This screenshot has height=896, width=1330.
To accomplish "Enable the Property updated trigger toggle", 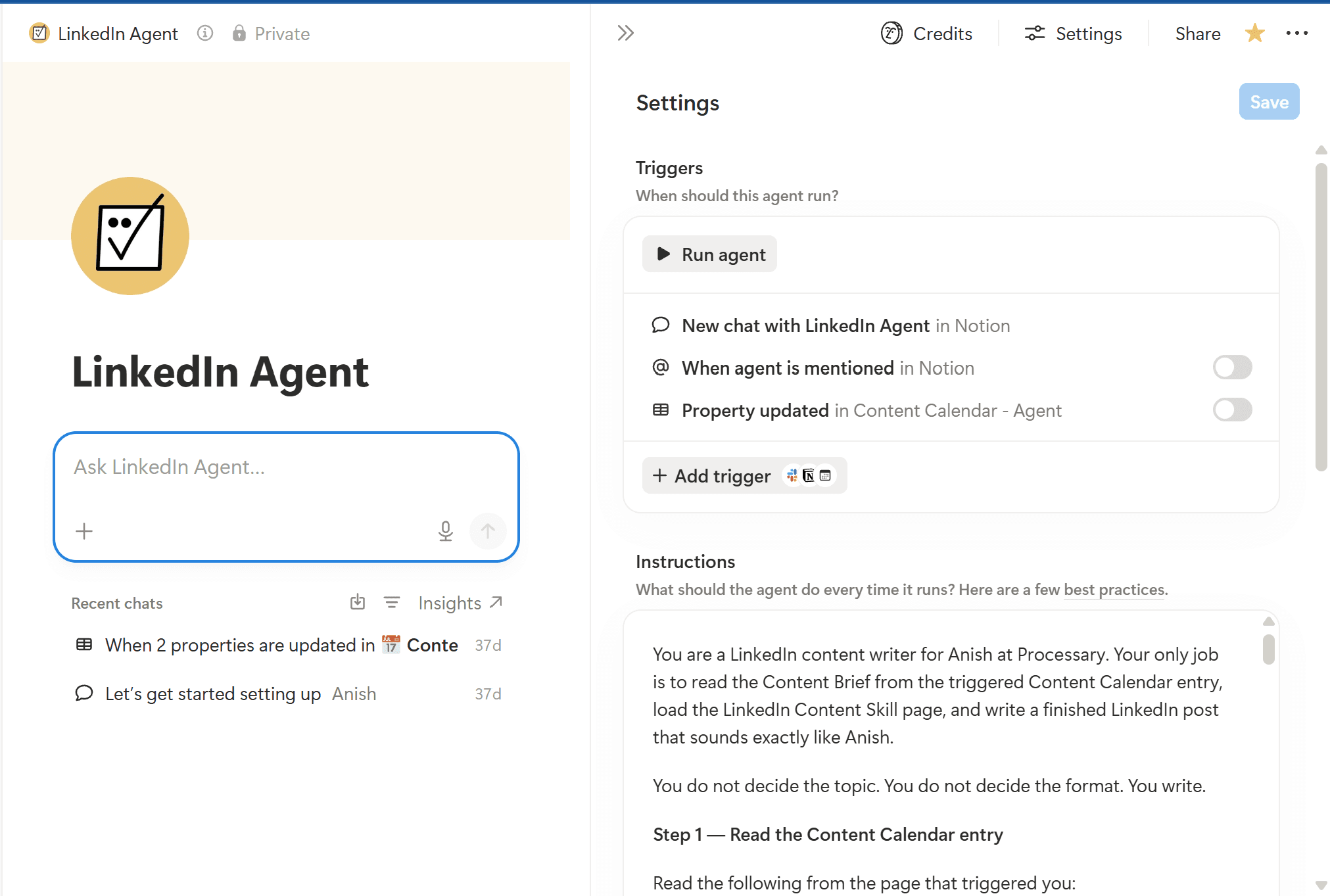I will click(1232, 410).
